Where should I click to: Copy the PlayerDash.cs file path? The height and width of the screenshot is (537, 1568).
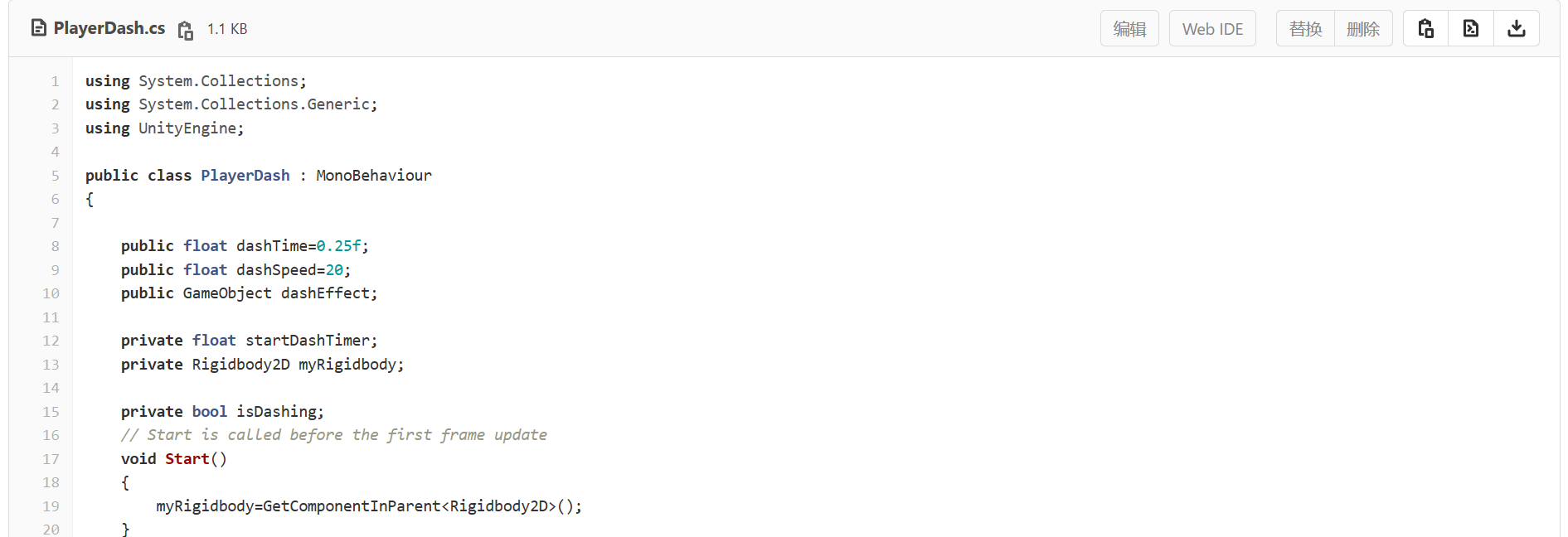click(x=186, y=31)
